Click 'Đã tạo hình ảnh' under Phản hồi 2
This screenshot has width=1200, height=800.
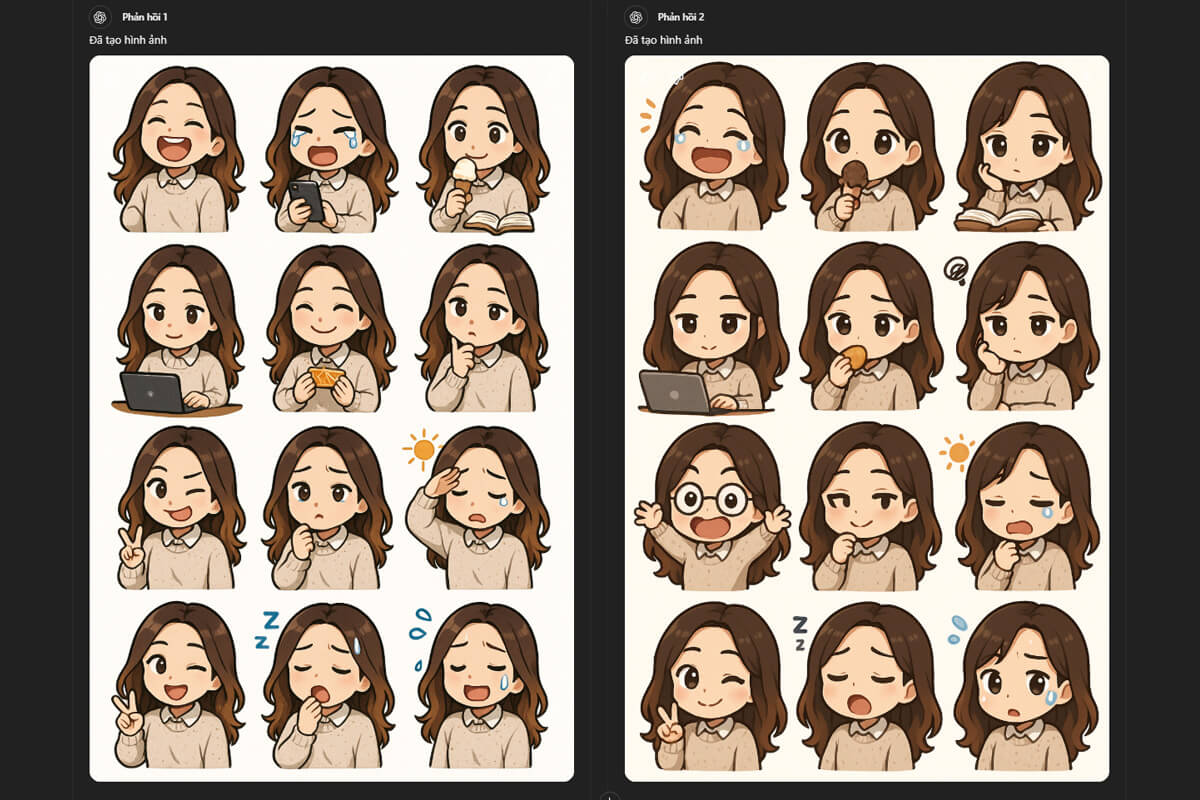[x=664, y=40]
